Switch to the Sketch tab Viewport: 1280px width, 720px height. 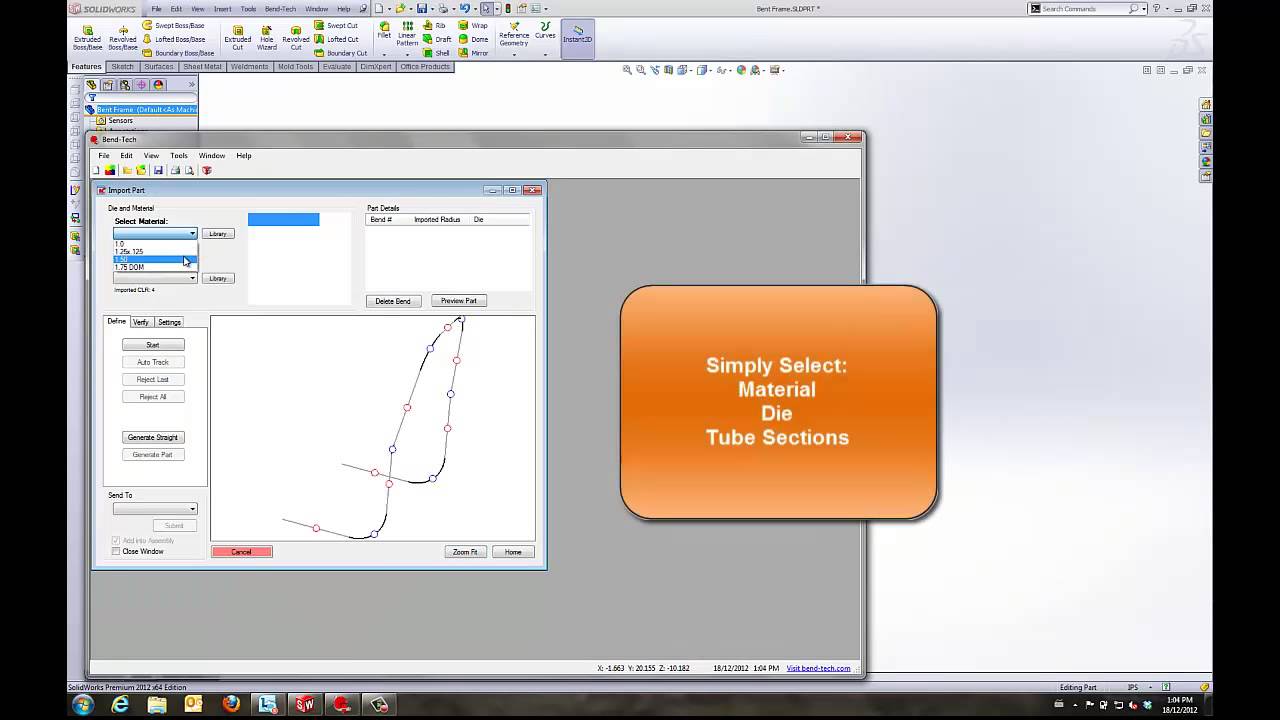point(122,67)
